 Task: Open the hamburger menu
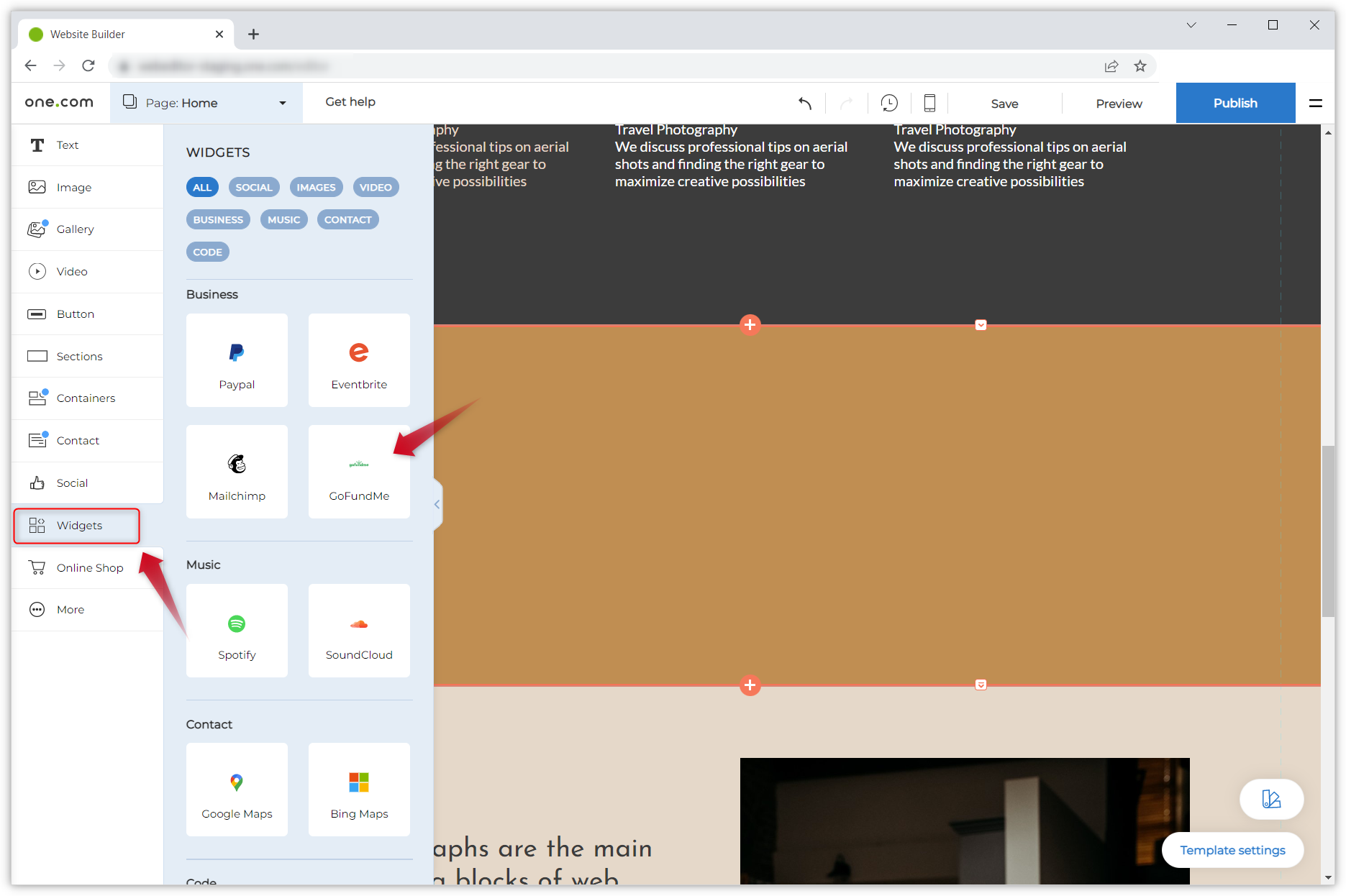(1317, 103)
